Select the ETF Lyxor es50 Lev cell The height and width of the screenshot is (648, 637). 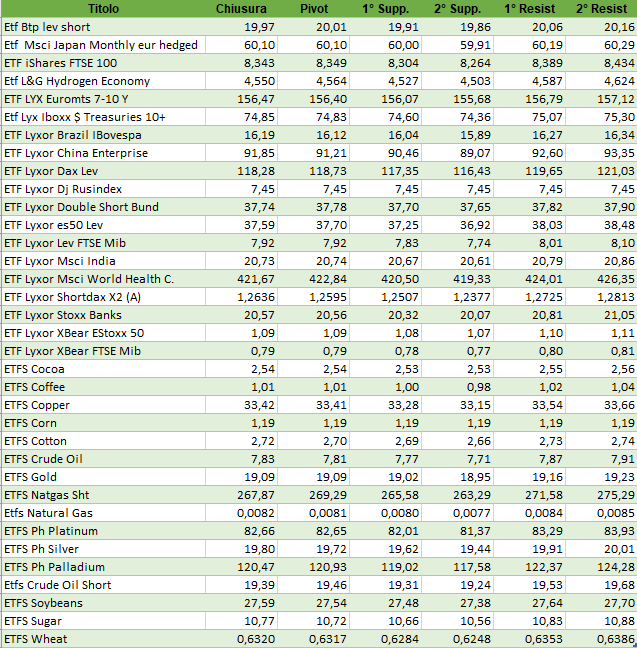click(x=103, y=225)
